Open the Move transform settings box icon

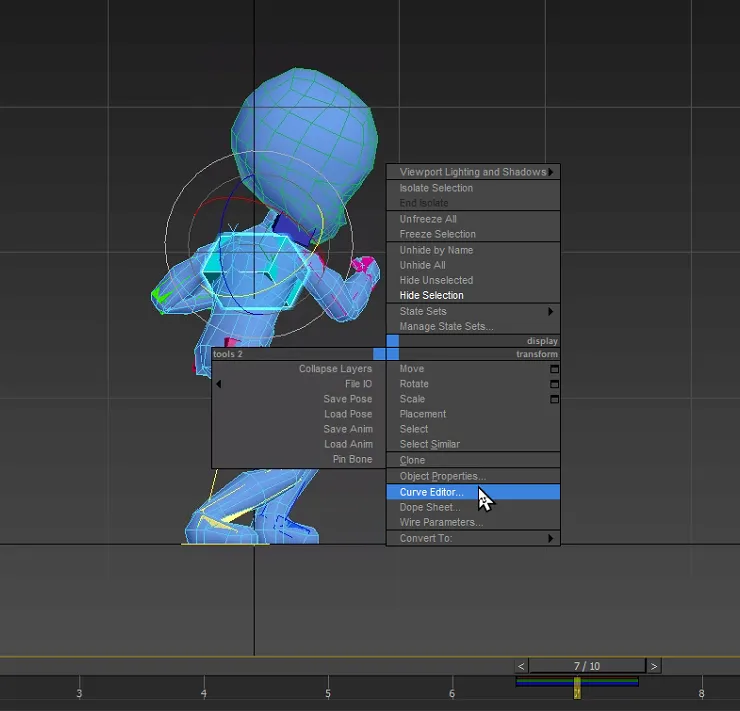pos(554,369)
